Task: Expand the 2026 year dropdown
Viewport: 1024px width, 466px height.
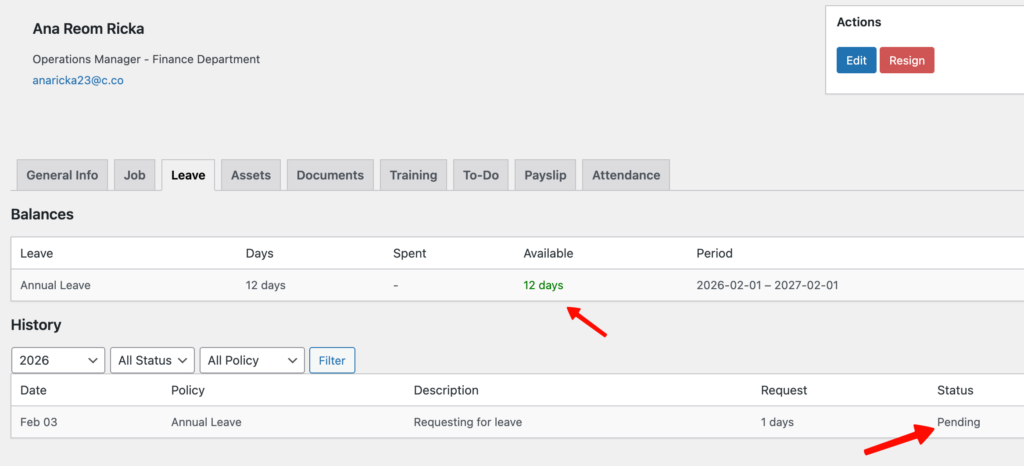Action: tap(58, 360)
